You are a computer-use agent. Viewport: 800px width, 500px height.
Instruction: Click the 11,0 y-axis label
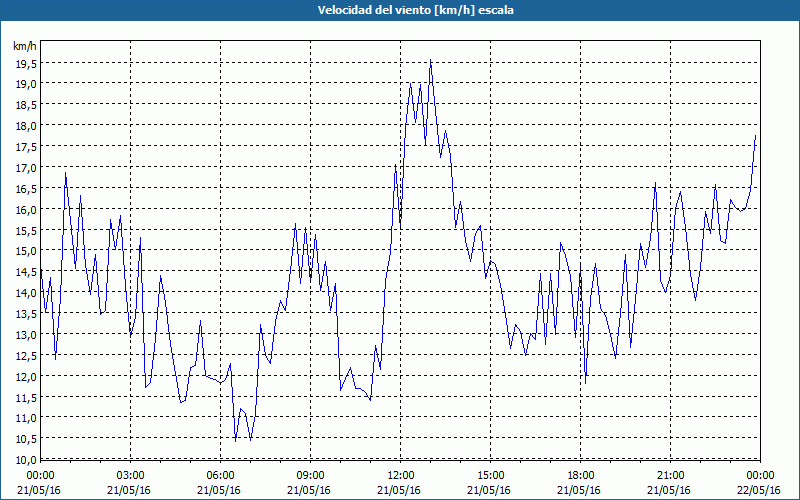[25, 418]
